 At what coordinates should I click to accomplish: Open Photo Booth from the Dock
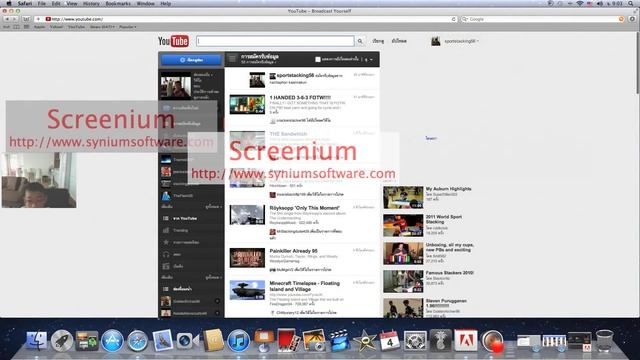click(289, 341)
